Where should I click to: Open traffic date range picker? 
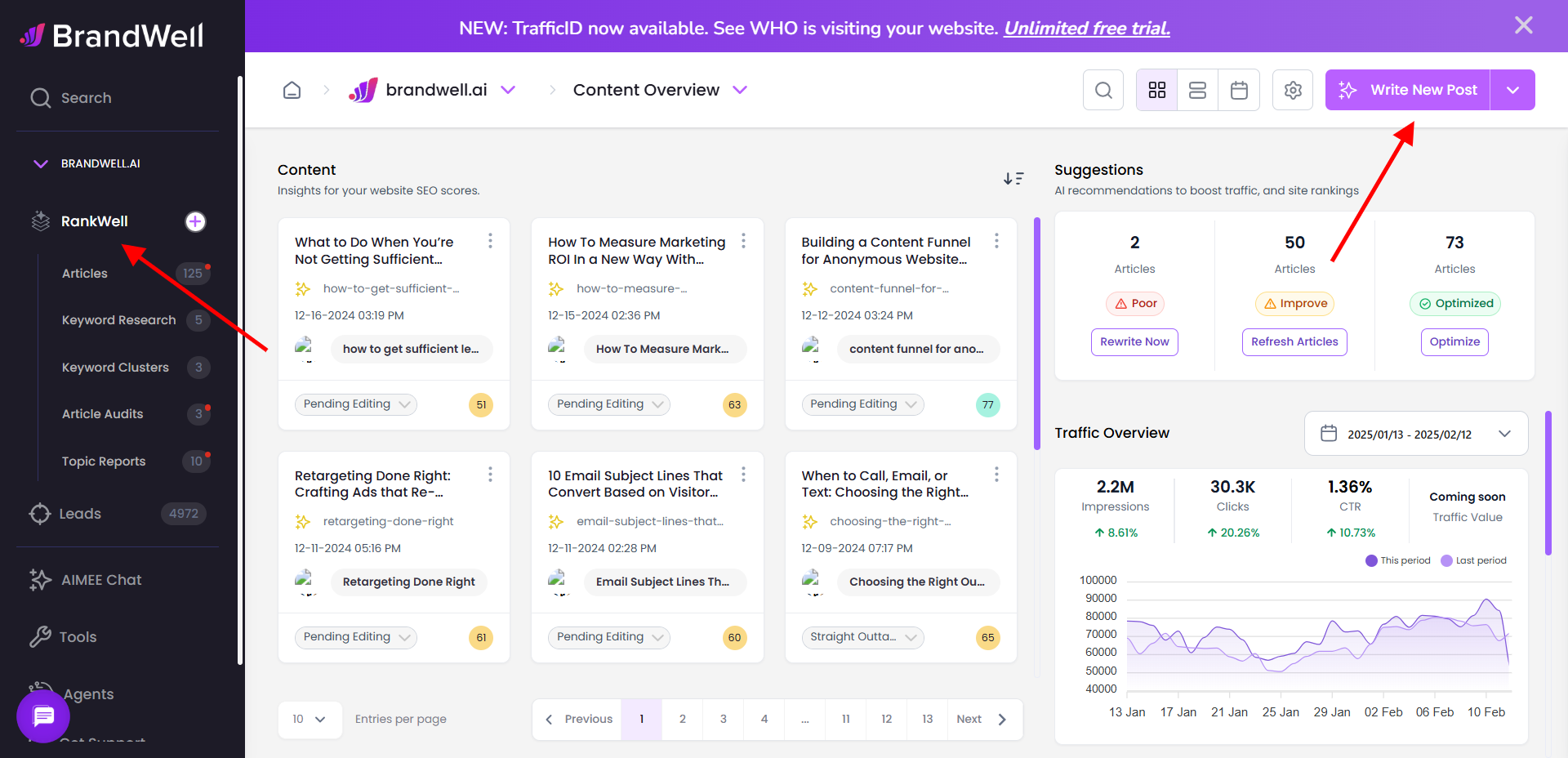1416,434
